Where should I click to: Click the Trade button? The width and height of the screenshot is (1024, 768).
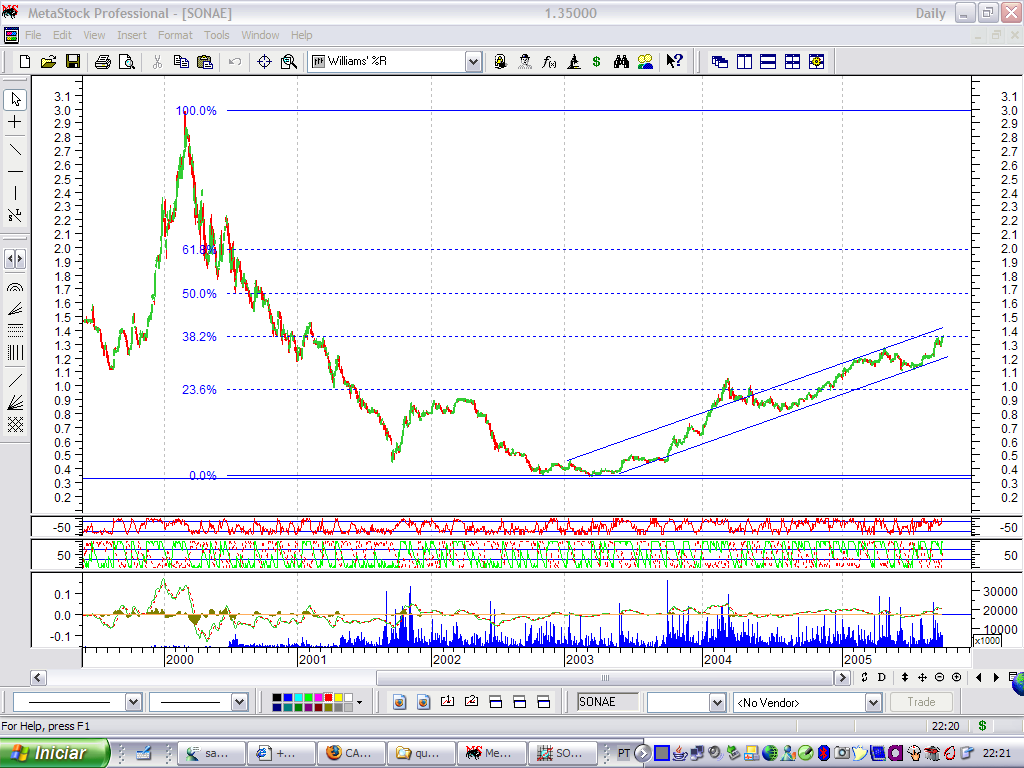(x=921, y=702)
